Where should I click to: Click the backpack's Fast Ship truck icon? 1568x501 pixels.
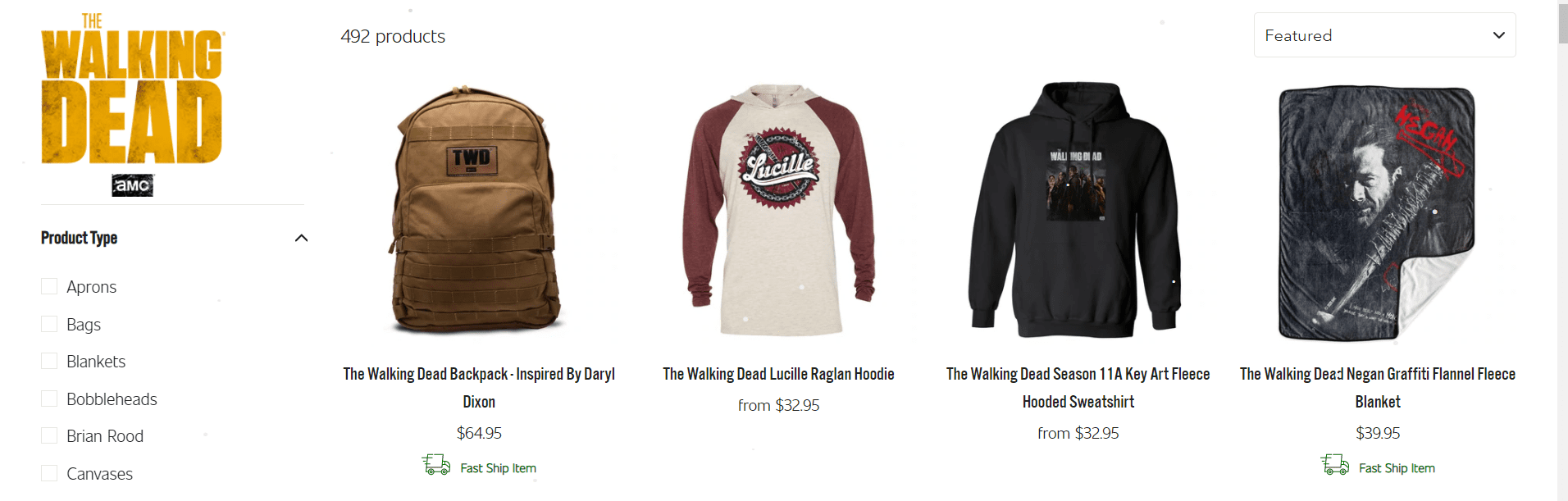point(436,466)
